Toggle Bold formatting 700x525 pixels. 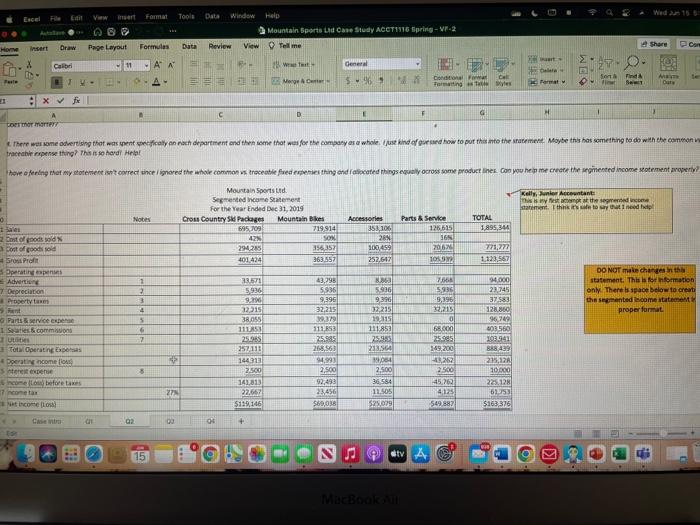click(x=57, y=82)
